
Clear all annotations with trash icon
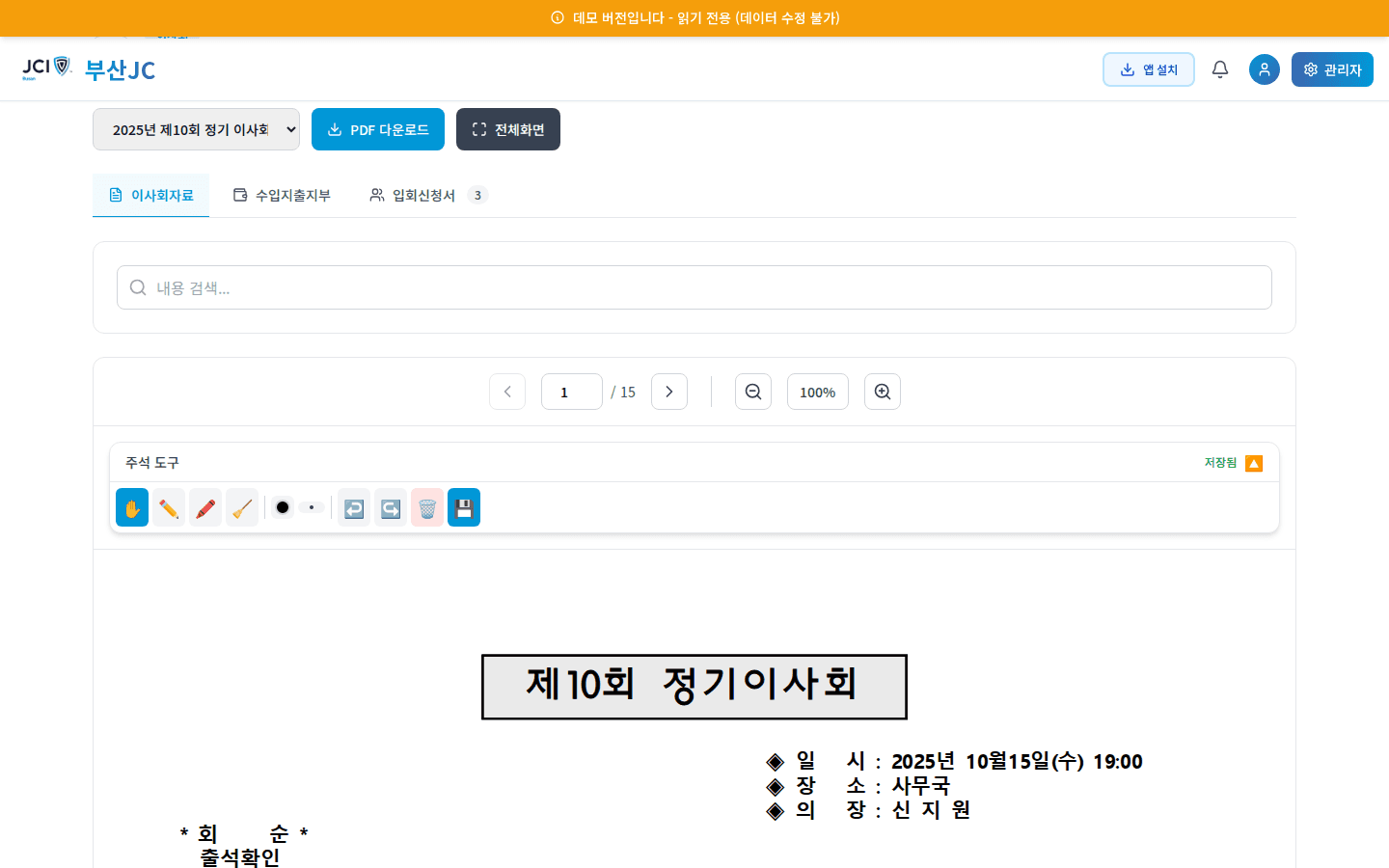[x=426, y=507]
